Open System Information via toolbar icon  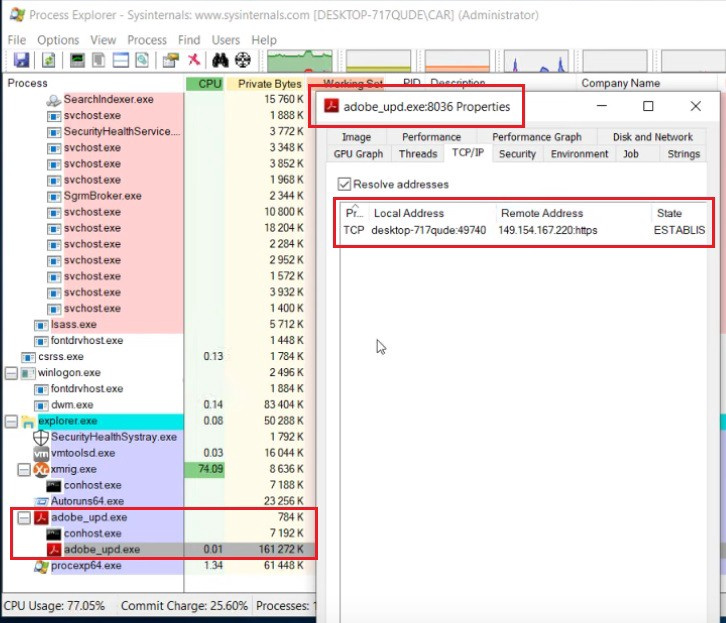click(77, 61)
